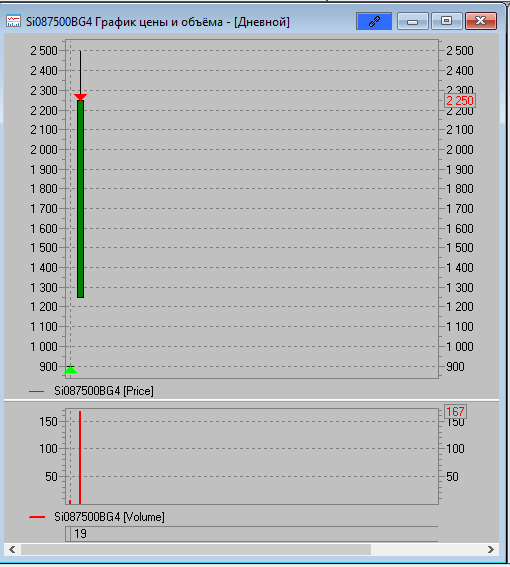Click the tall red volume bar
Image resolution: width=510 pixels, height=567 pixels.
click(x=80, y=457)
